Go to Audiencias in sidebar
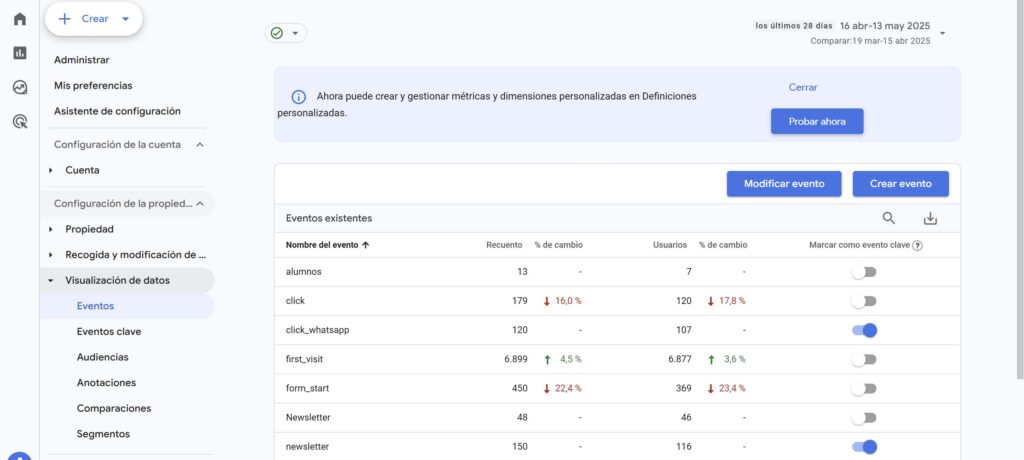 tap(102, 357)
